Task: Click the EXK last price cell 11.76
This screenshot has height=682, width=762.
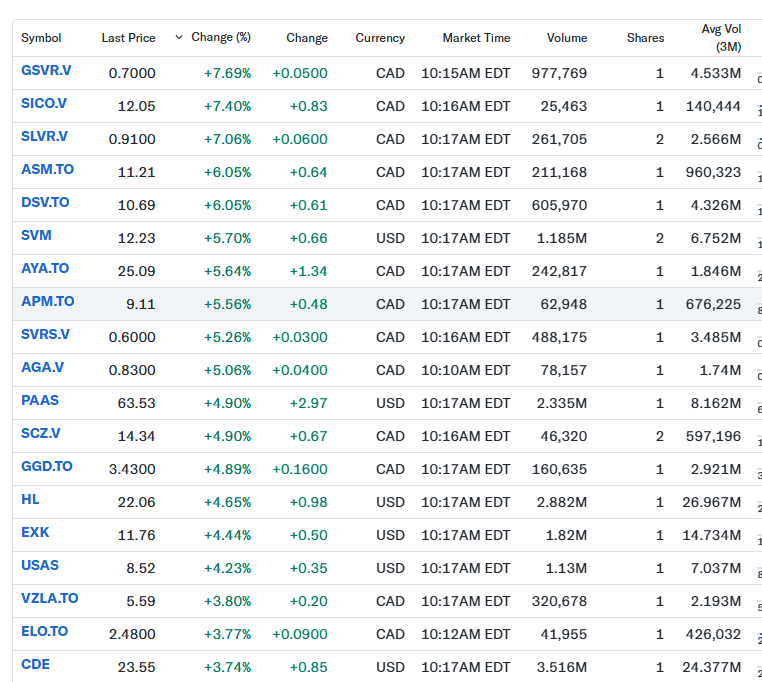Action: click(136, 535)
